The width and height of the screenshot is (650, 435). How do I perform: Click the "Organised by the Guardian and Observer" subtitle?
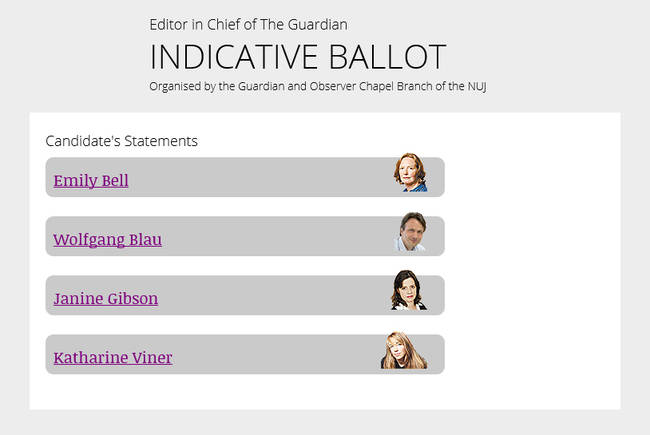point(317,86)
